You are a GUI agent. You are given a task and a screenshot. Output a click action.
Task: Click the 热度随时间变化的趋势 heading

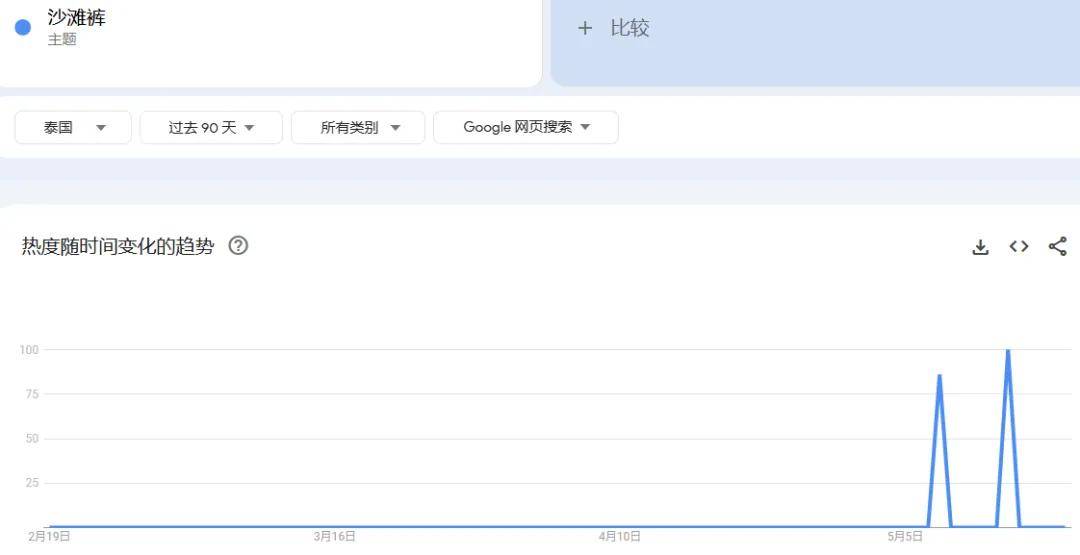coord(118,246)
